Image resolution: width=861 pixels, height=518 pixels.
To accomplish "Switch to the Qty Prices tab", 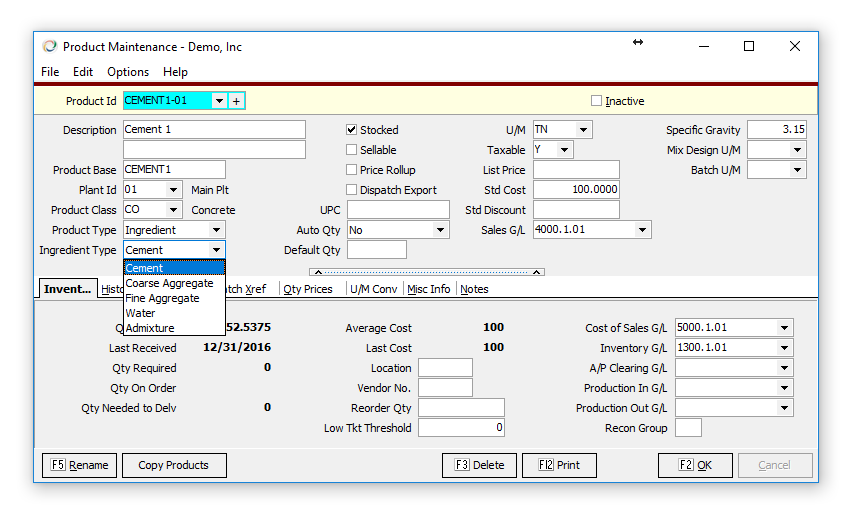I will pos(308,289).
